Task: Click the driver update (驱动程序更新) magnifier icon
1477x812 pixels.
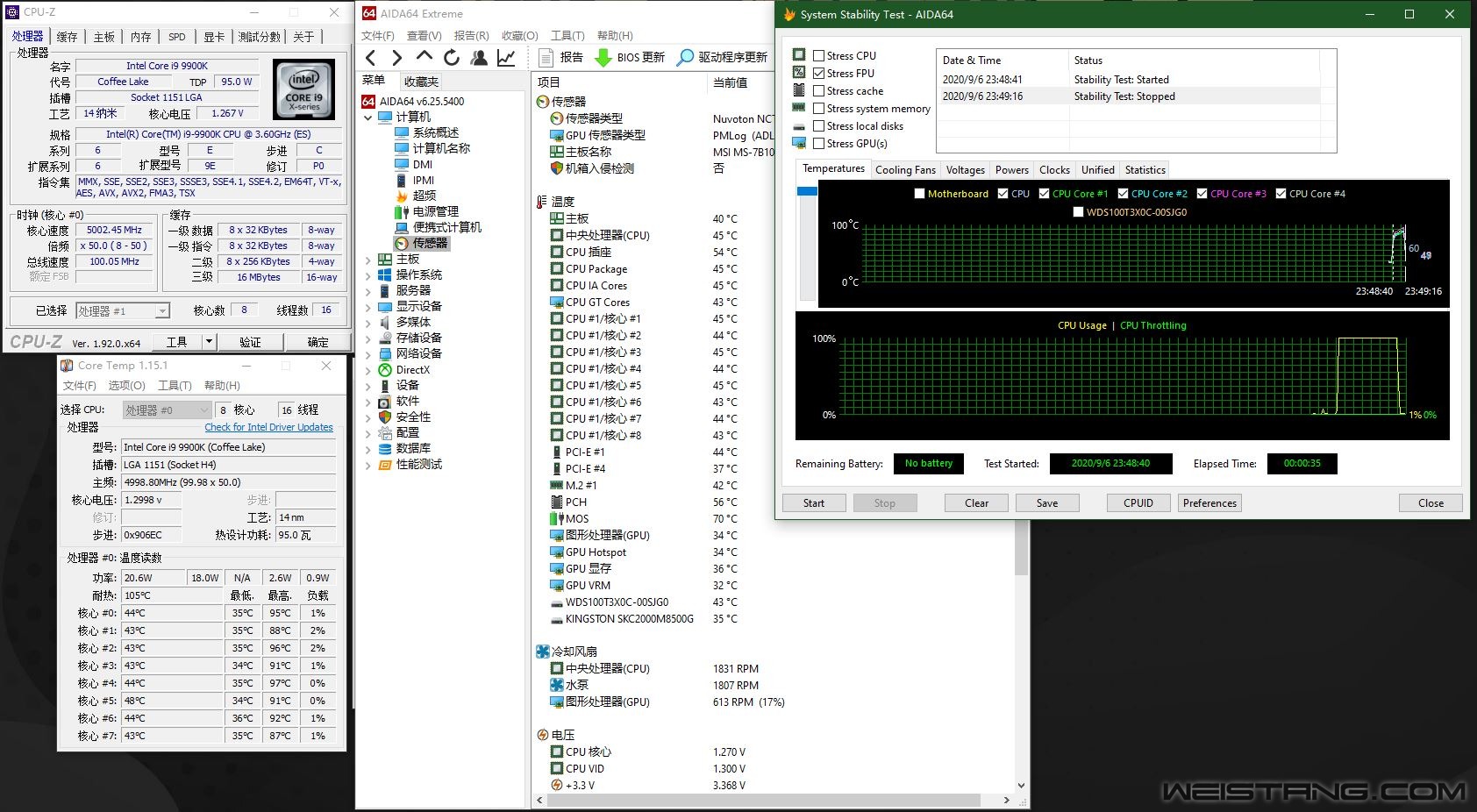Action: point(685,58)
